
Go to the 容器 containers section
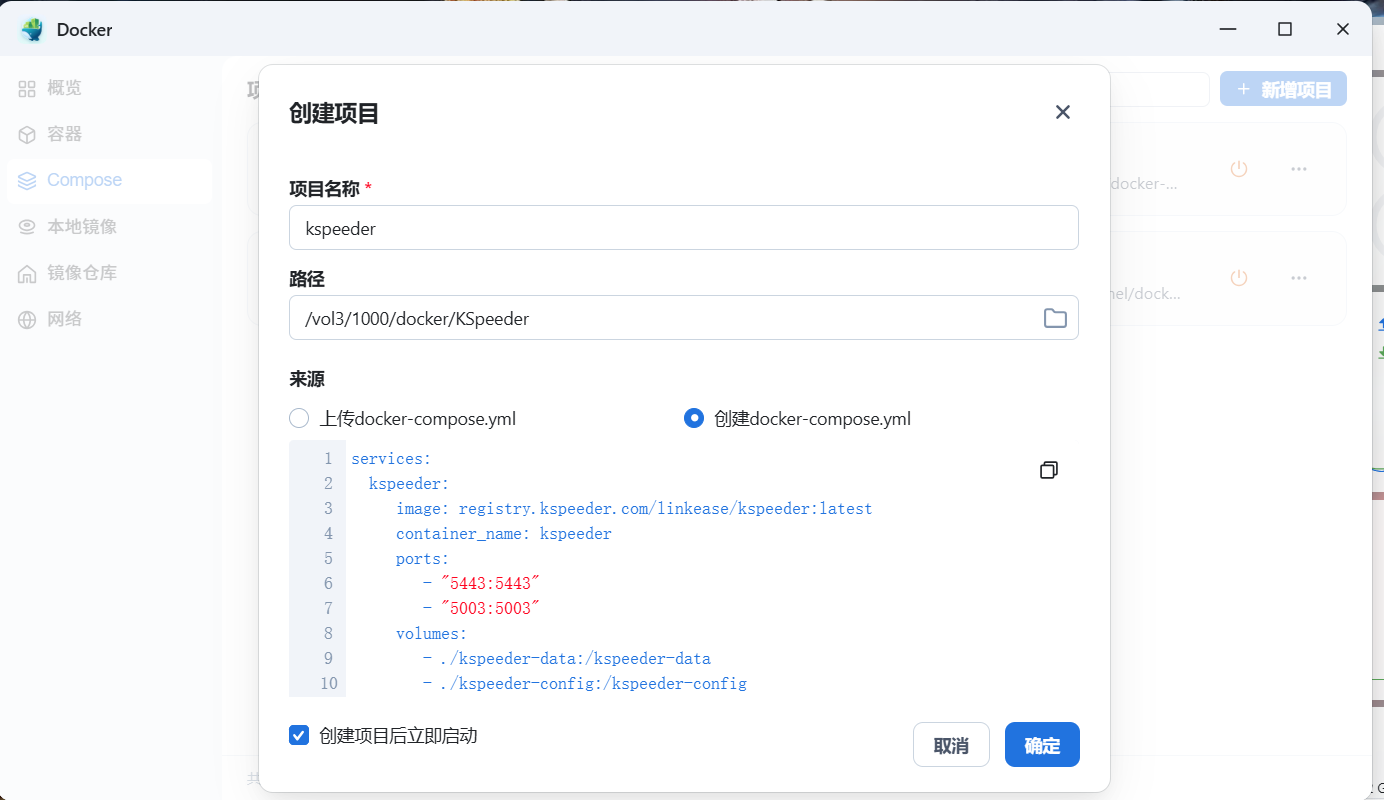click(50, 134)
